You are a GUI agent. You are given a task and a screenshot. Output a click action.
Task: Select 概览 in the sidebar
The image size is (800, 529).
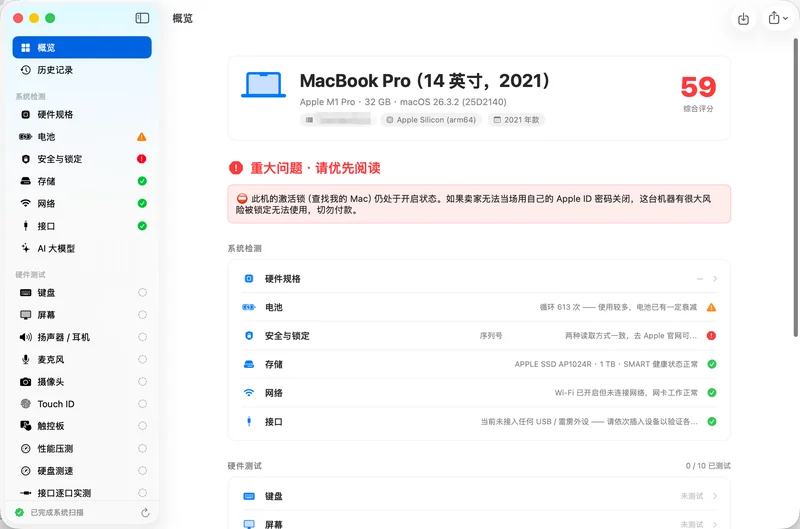pos(82,47)
